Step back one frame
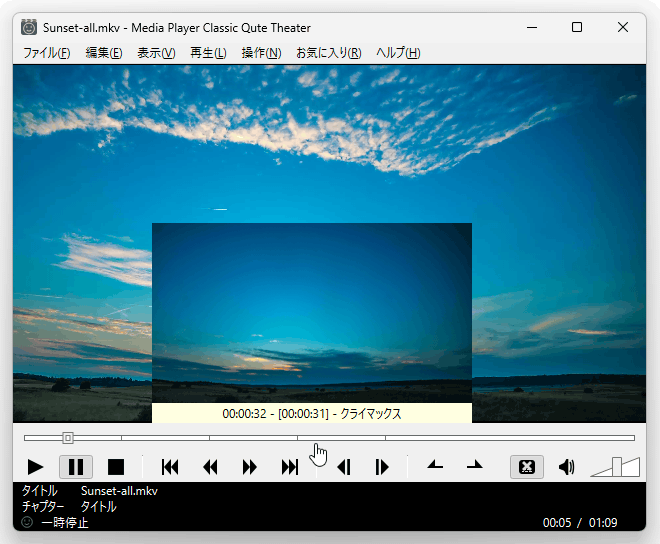 pyautogui.click(x=344, y=467)
